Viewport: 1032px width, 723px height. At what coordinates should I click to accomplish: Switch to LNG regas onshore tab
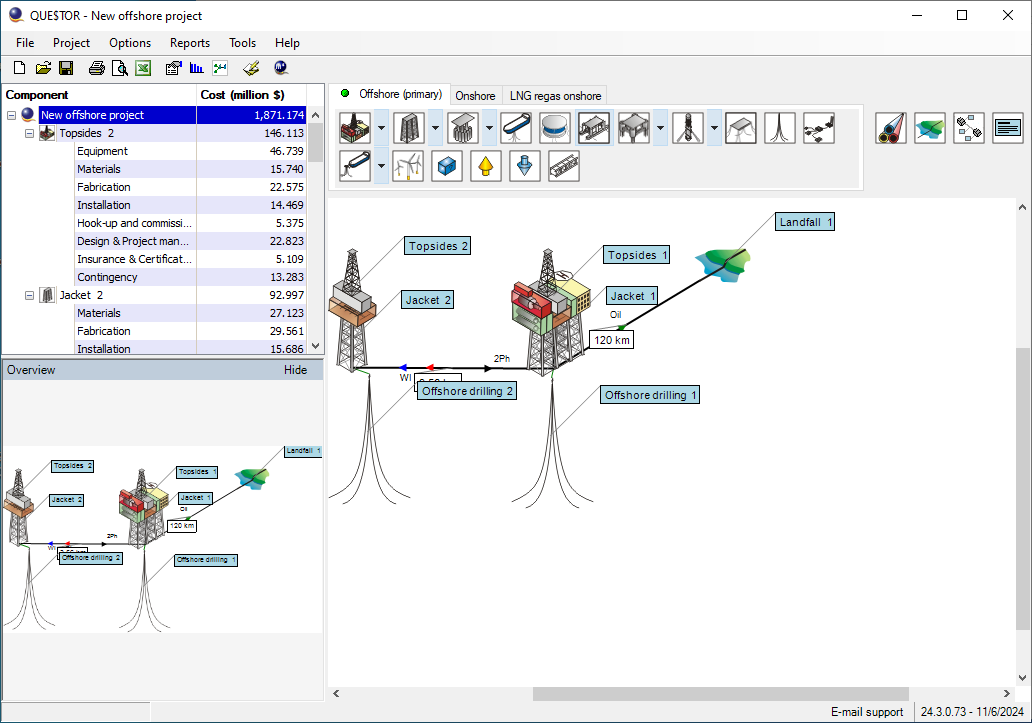point(555,95)
